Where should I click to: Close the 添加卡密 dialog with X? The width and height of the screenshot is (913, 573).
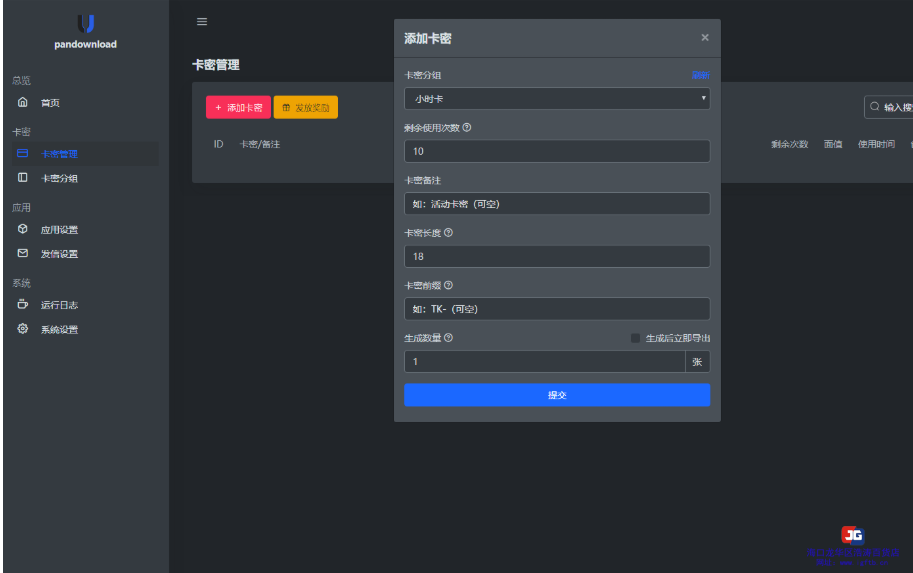click(704, 38)
